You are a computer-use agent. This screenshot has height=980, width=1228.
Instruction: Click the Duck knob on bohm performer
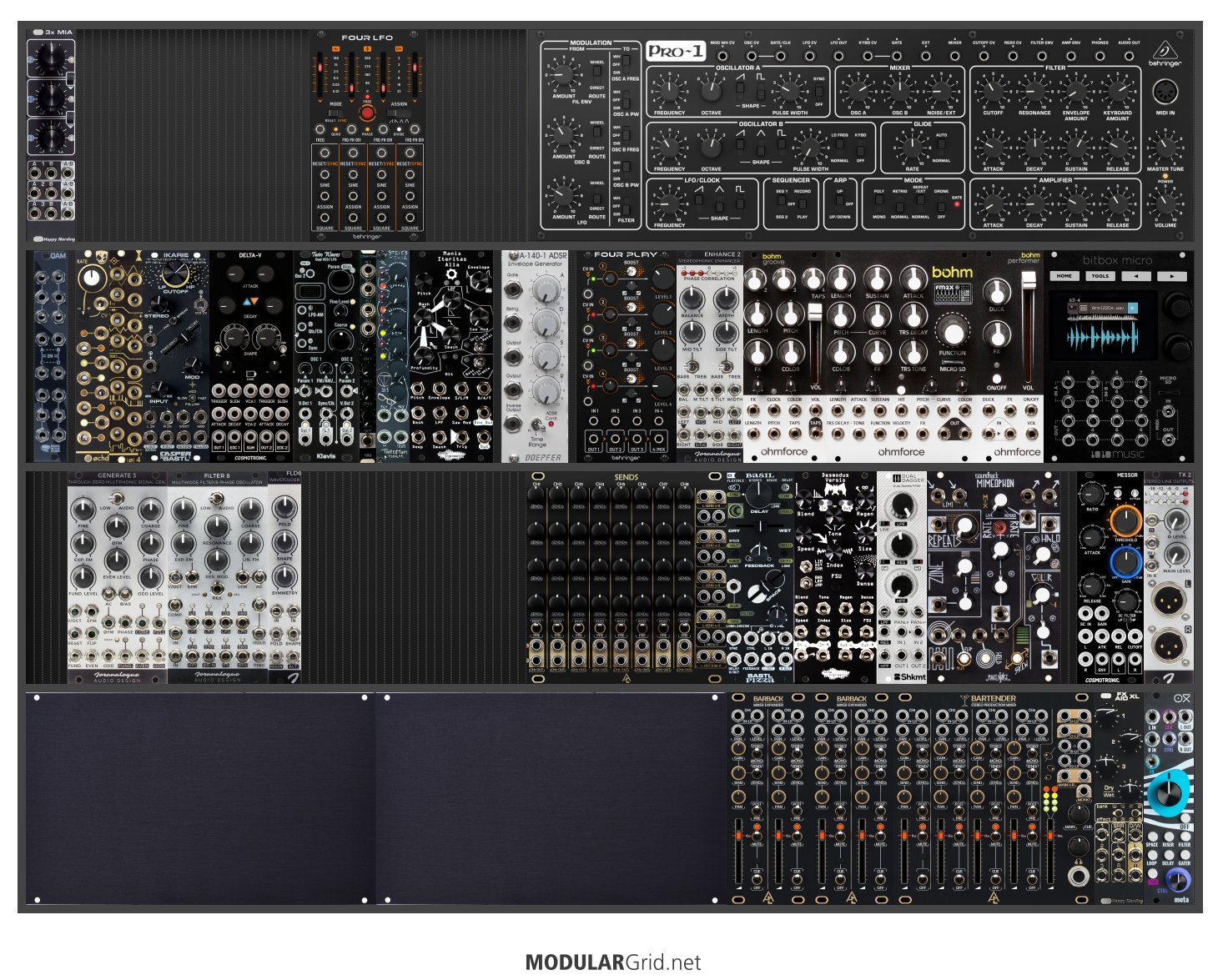[996, 291]
